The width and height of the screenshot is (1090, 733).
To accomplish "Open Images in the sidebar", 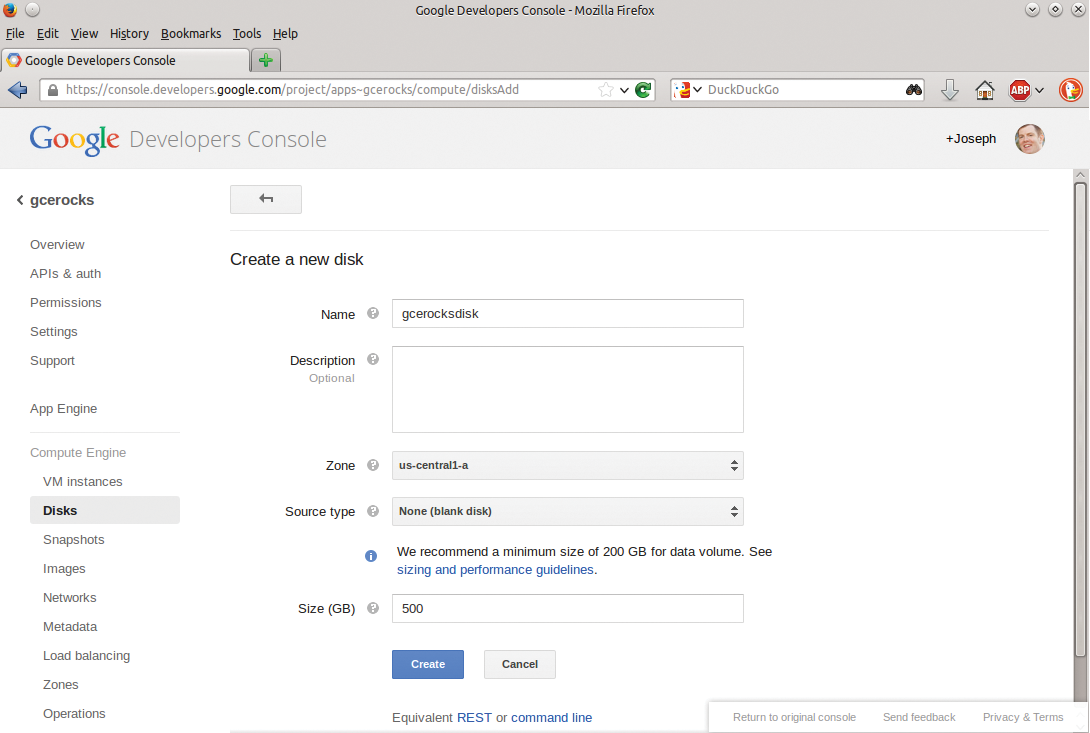I will (x=64, y=569).
